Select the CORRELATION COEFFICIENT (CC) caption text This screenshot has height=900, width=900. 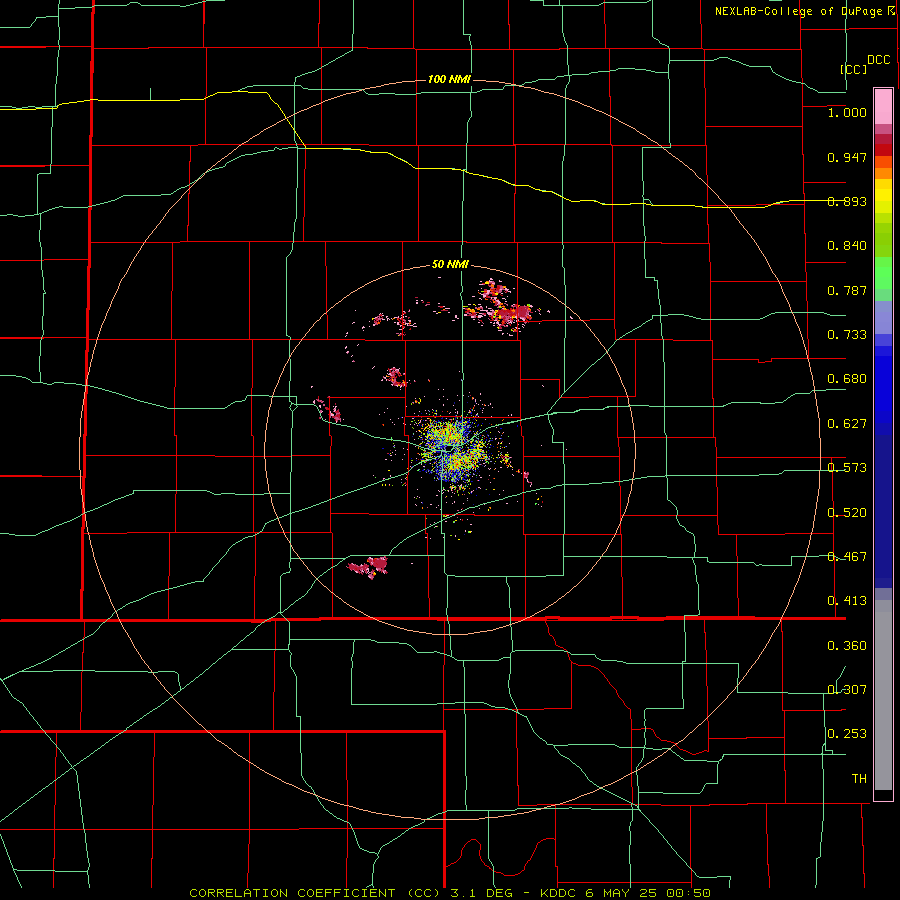click(312, 893)
